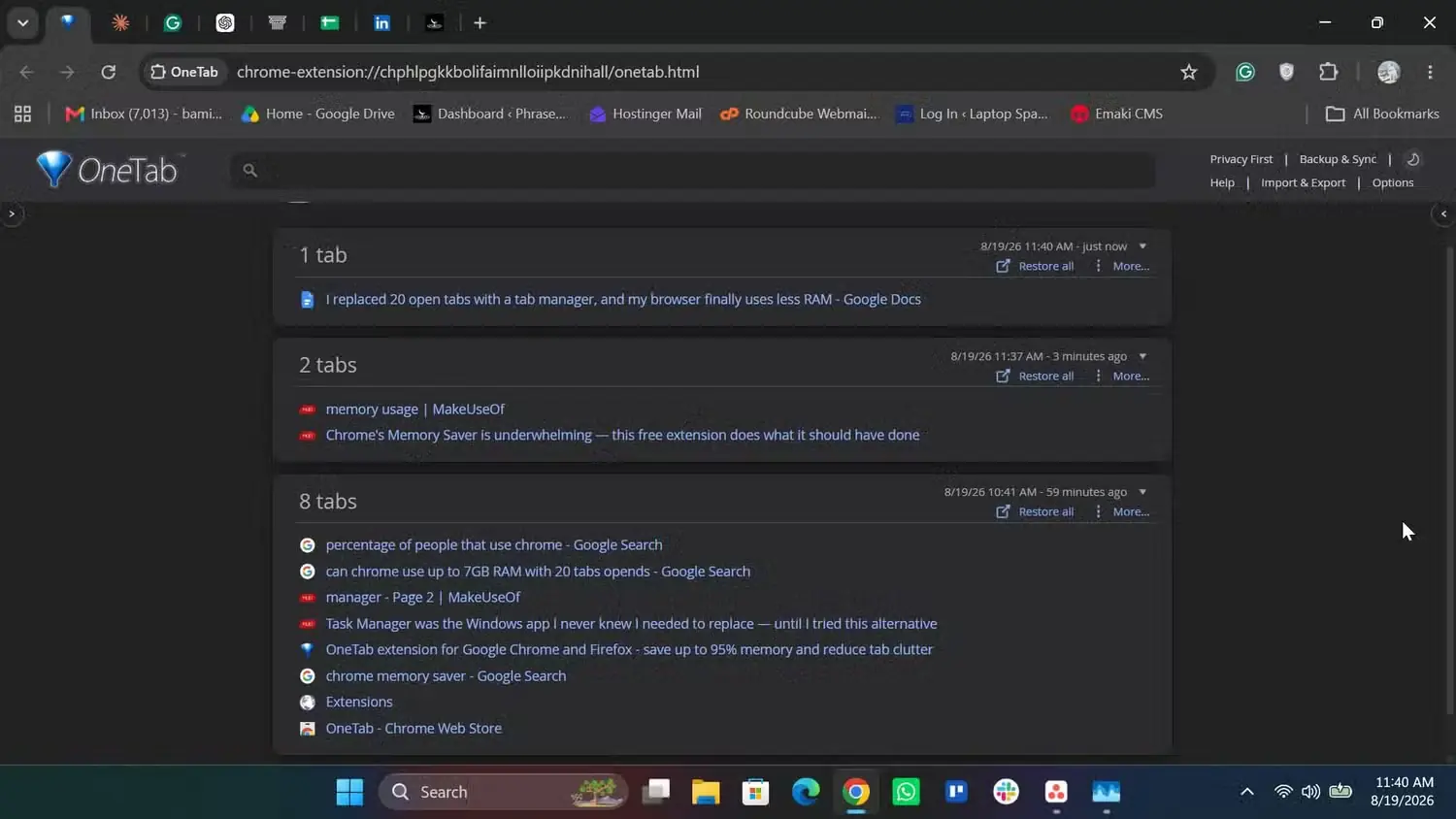This screenshot has width=1456, height=819.
Task: Open 'memory usage | MakeUseOf' saved tab
Action: (414, 409)
